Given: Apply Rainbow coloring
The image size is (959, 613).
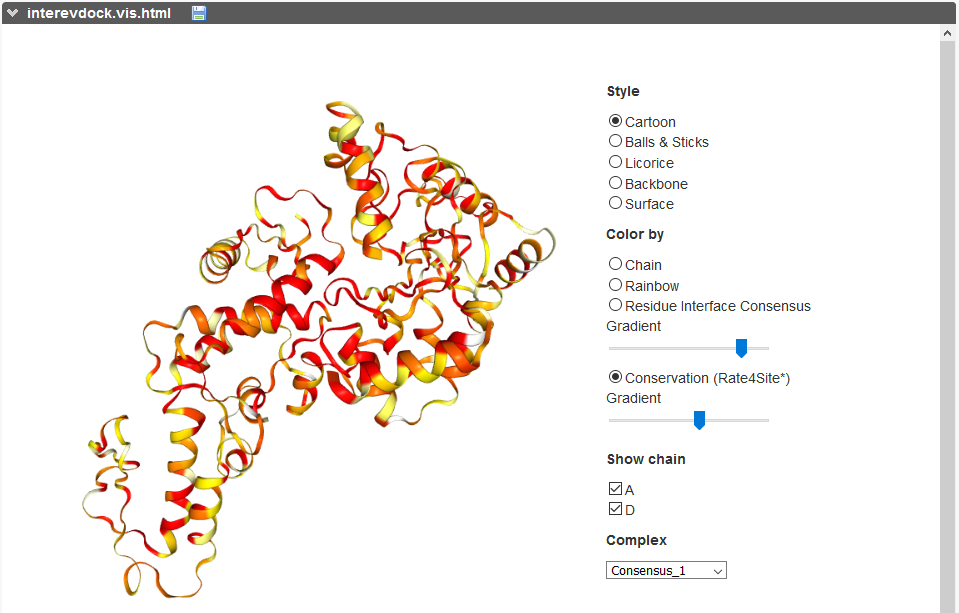Looking at the screenshot, I should pyautogui.click(x=615, y=284).
